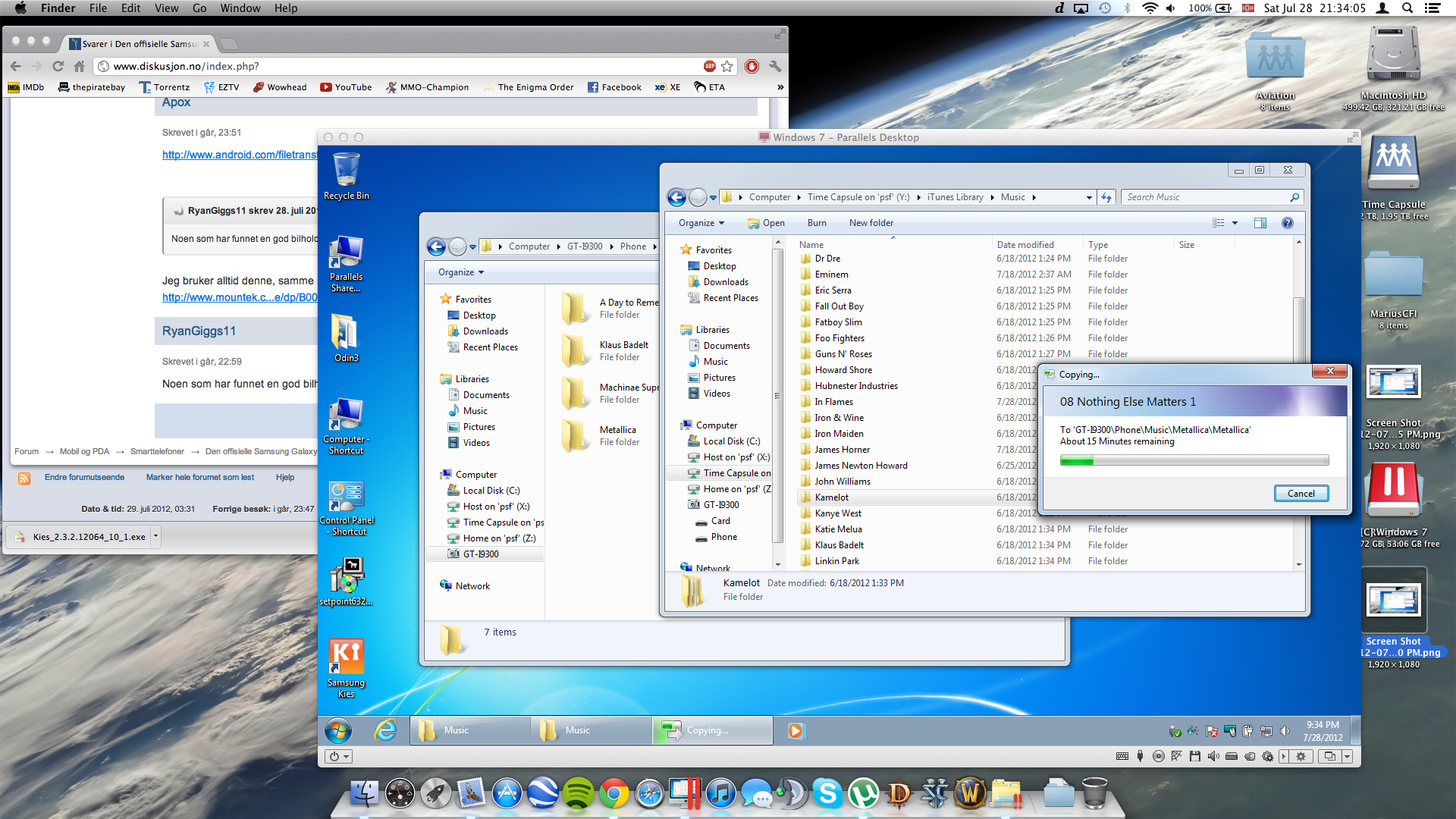
Task: Open Parallels configuration gear in status bar
Action: pos(1301,756)
